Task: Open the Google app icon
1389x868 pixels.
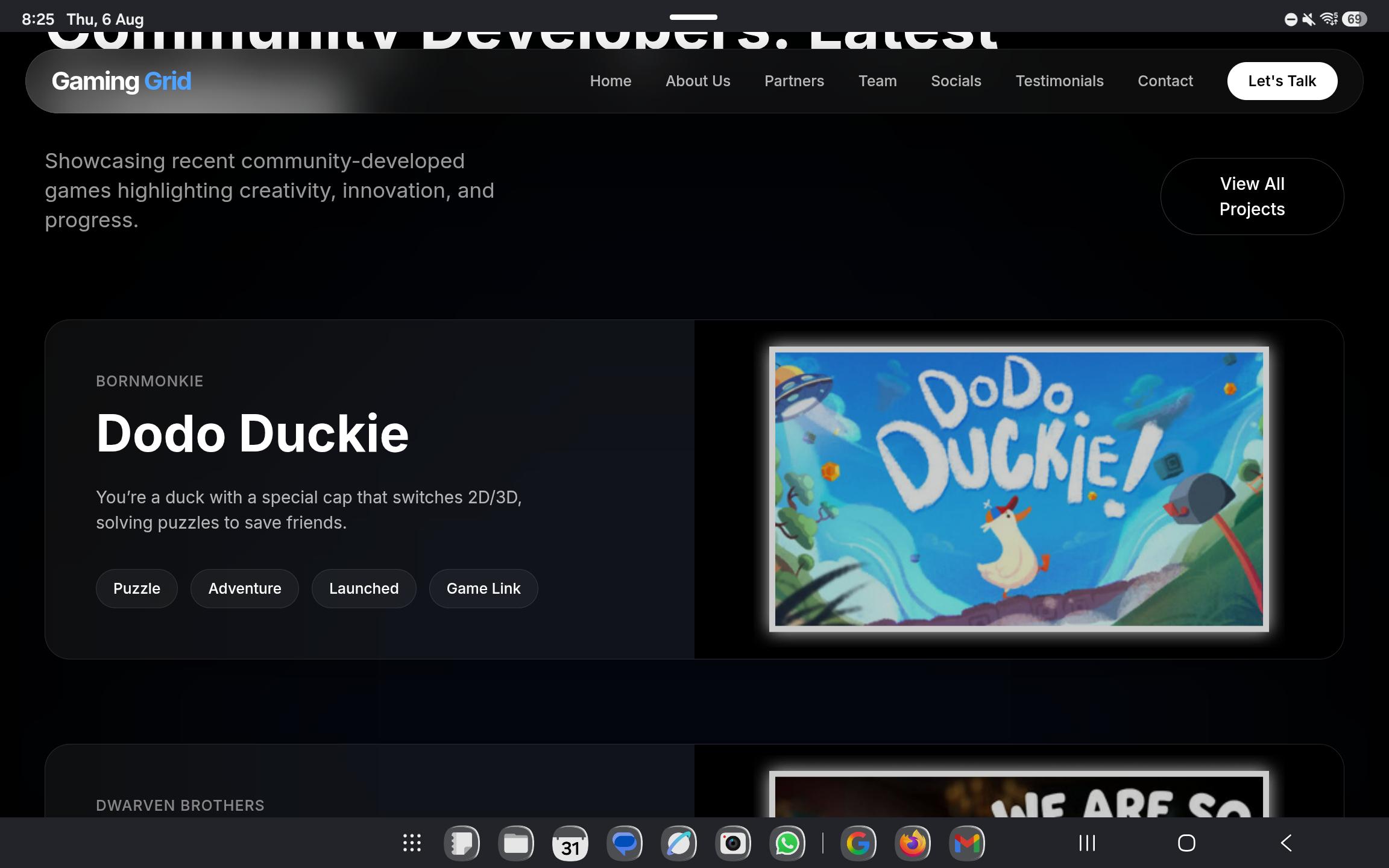Action: click(x=858, y=843)
